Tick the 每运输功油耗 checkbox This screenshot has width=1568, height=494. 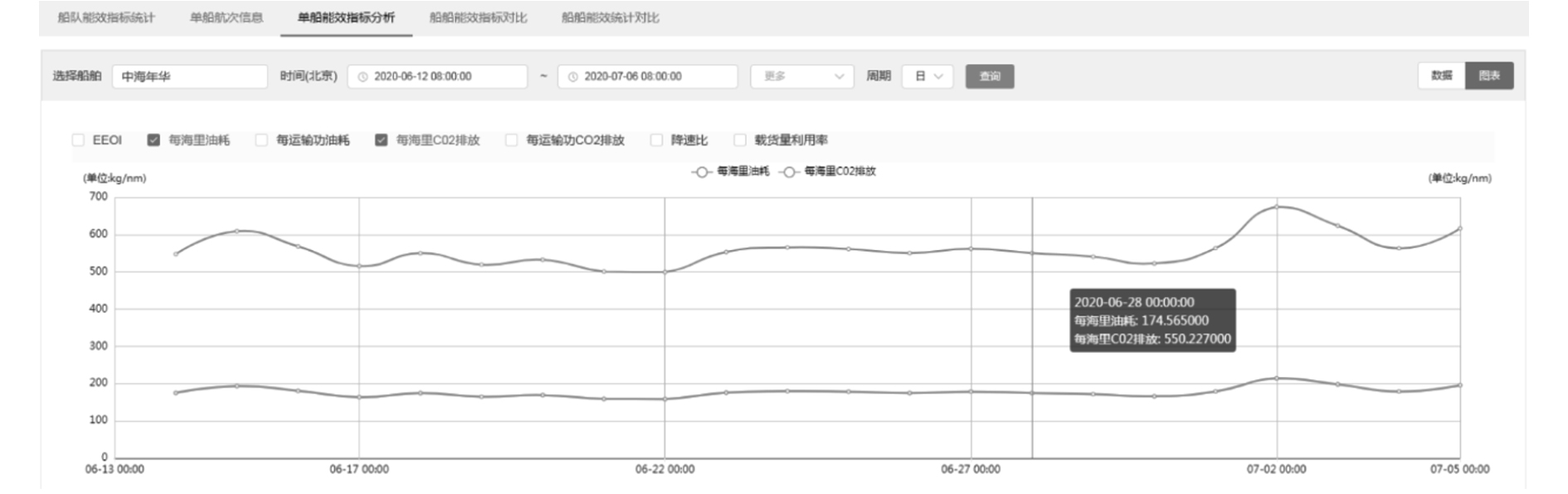point(261,140)
